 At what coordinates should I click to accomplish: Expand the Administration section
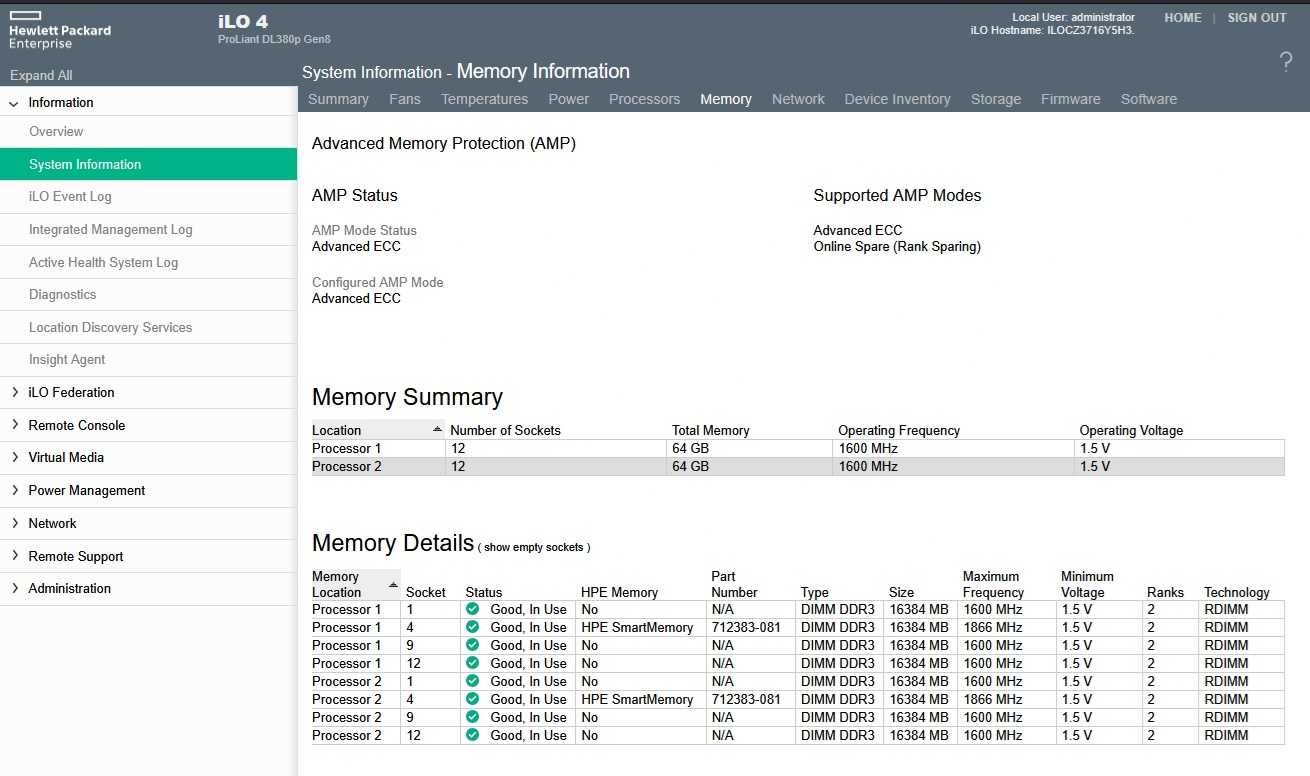pos(14,588)
